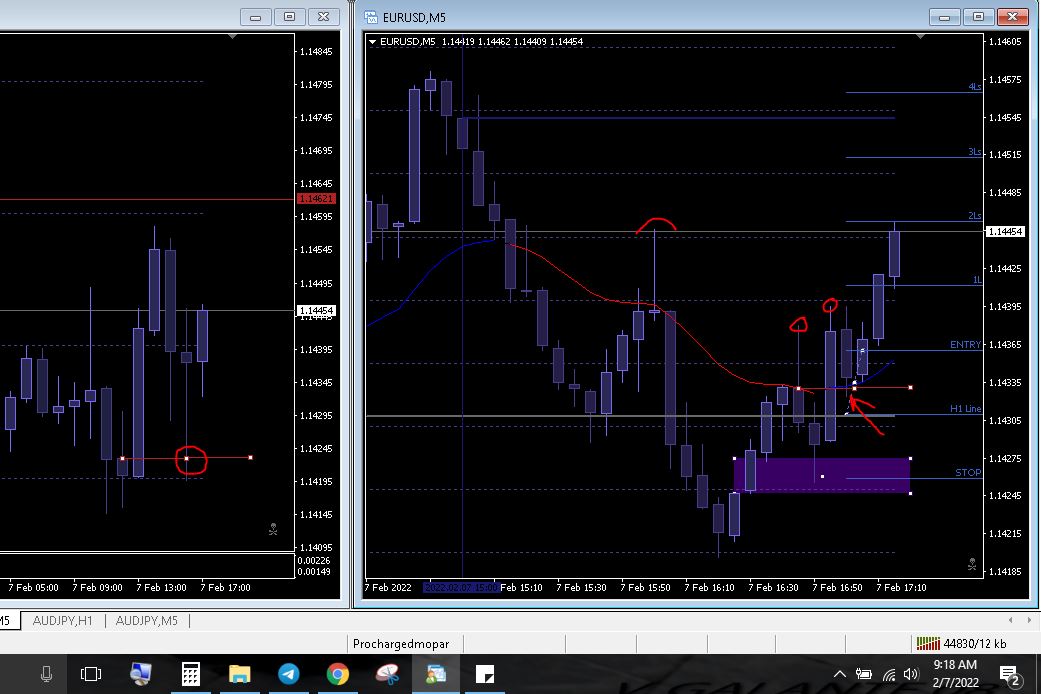Click the chart shift marker atop EURUSD,M5 chart
Image resolution: width=1041 pixels, height=694 pixels.
920,37
